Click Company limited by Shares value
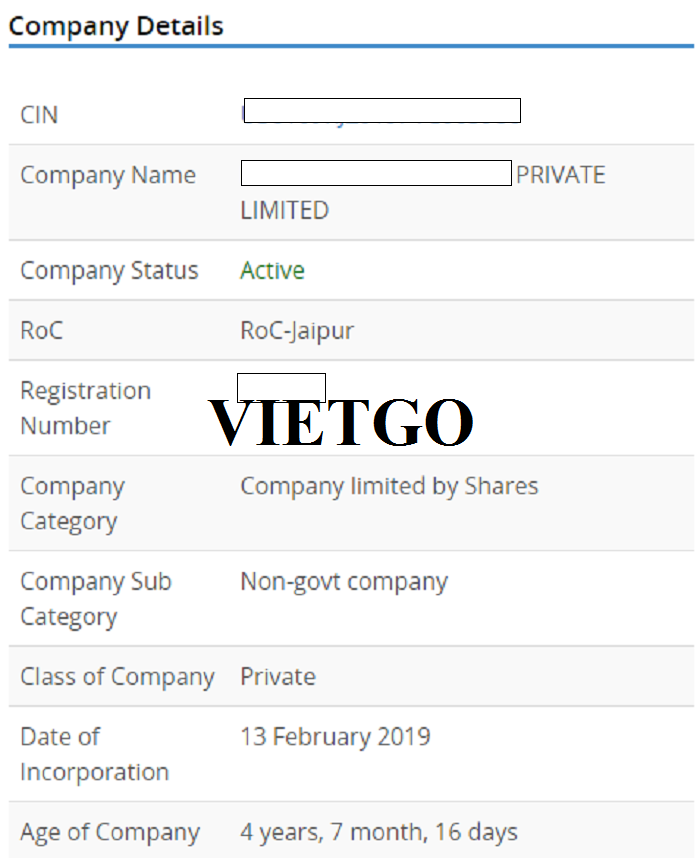Viewport: 700px width, 858px height. click(x=389, y=486)
